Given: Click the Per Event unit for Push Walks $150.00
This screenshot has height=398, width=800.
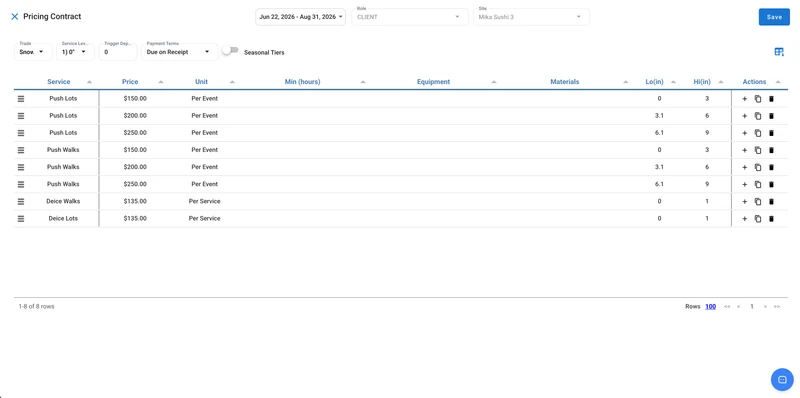Looking at the screenshot, I should (204, 150).
